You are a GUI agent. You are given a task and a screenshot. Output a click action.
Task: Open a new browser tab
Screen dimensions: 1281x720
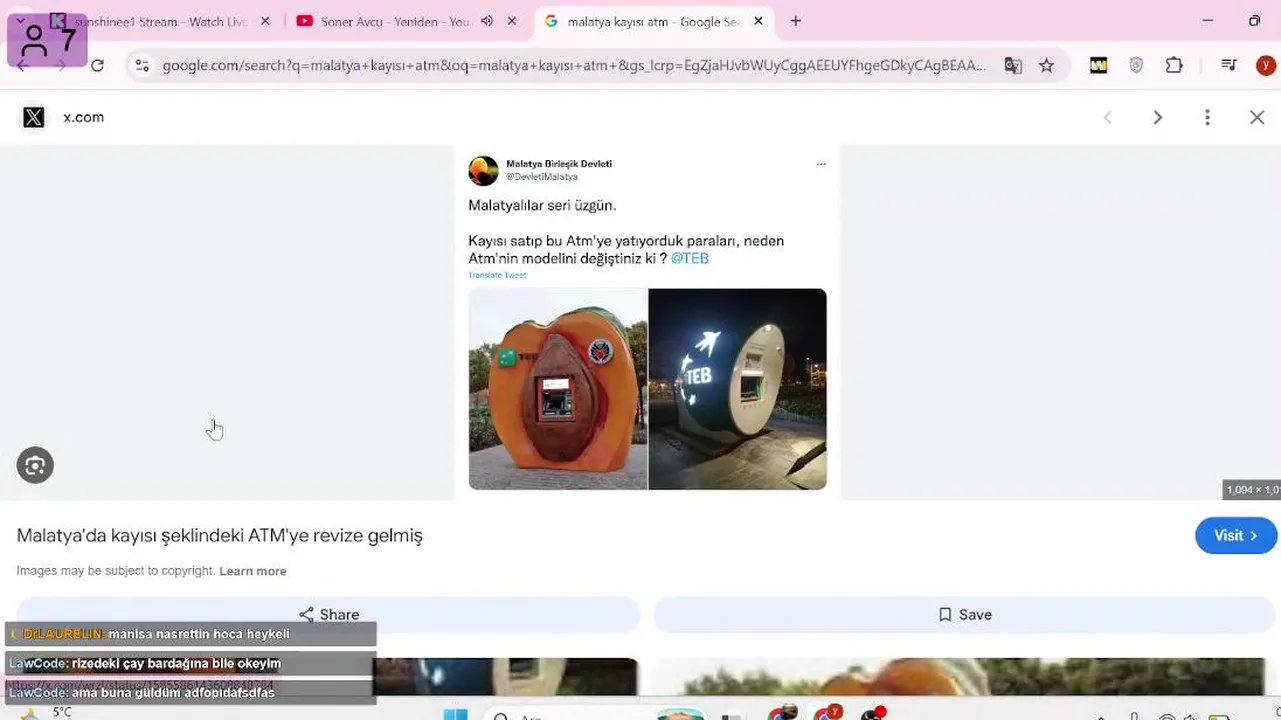coord(796,21)
